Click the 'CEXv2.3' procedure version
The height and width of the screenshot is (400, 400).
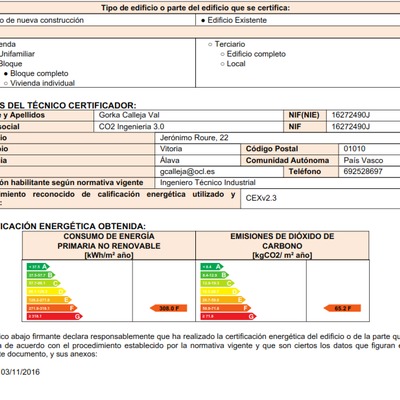pyautogui.click(x=261, y=198)
